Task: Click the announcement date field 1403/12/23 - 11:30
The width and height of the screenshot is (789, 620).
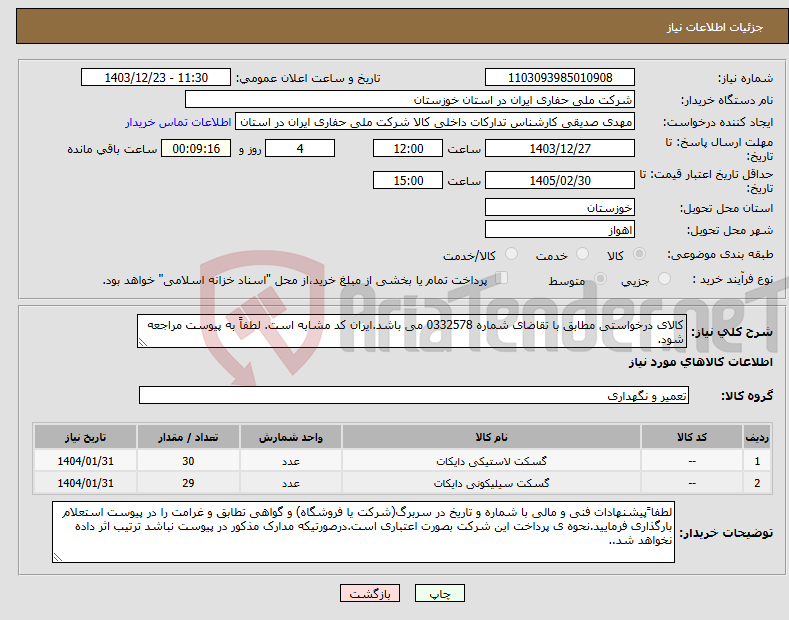Action: [155, 78]
